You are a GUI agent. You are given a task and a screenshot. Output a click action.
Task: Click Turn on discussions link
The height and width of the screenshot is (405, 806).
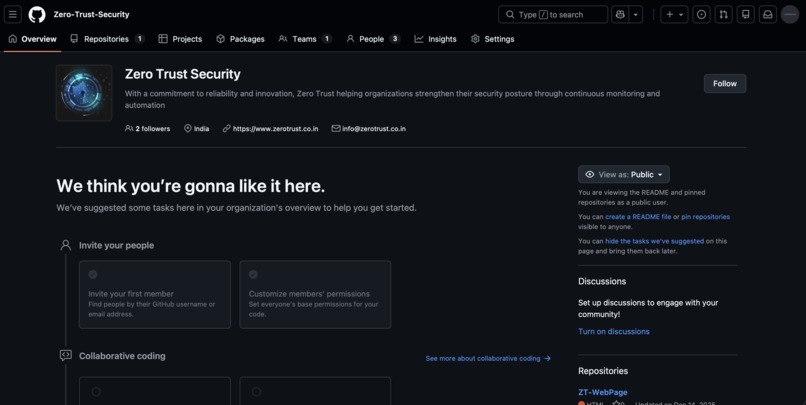point(614,332)
